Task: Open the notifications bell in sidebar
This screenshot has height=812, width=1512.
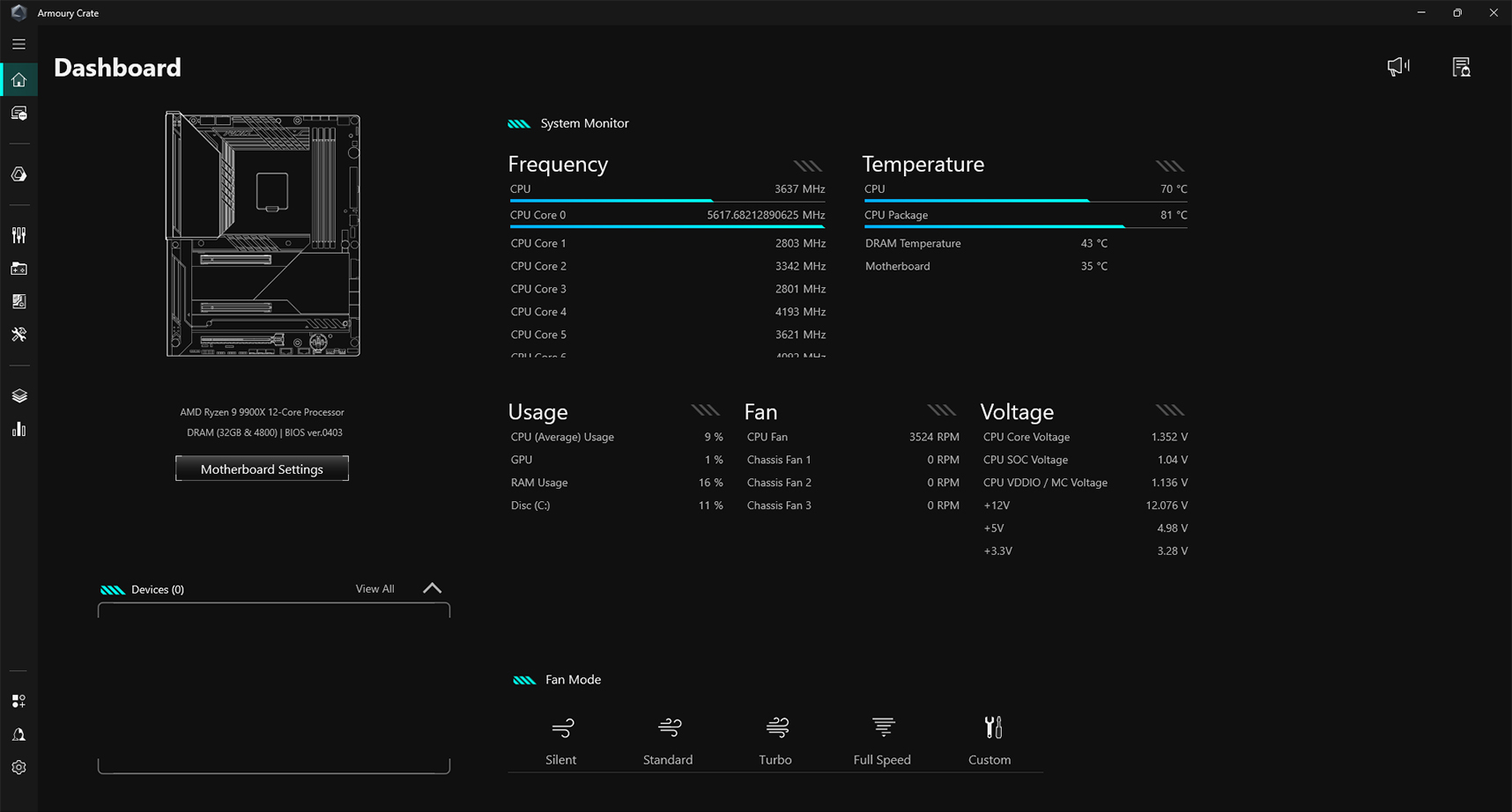Action: pos(19,734)
